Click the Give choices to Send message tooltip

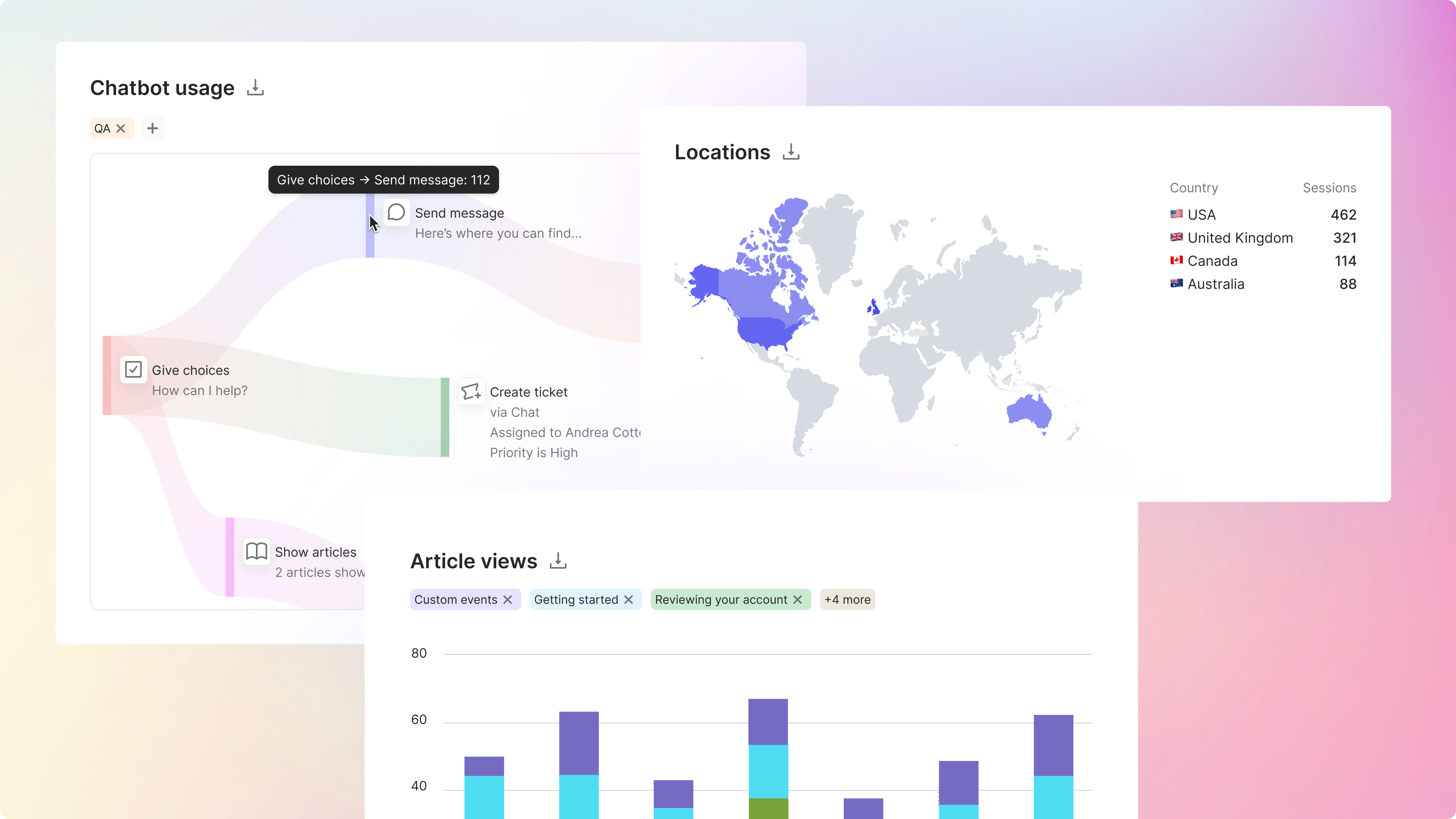(383, 180)
